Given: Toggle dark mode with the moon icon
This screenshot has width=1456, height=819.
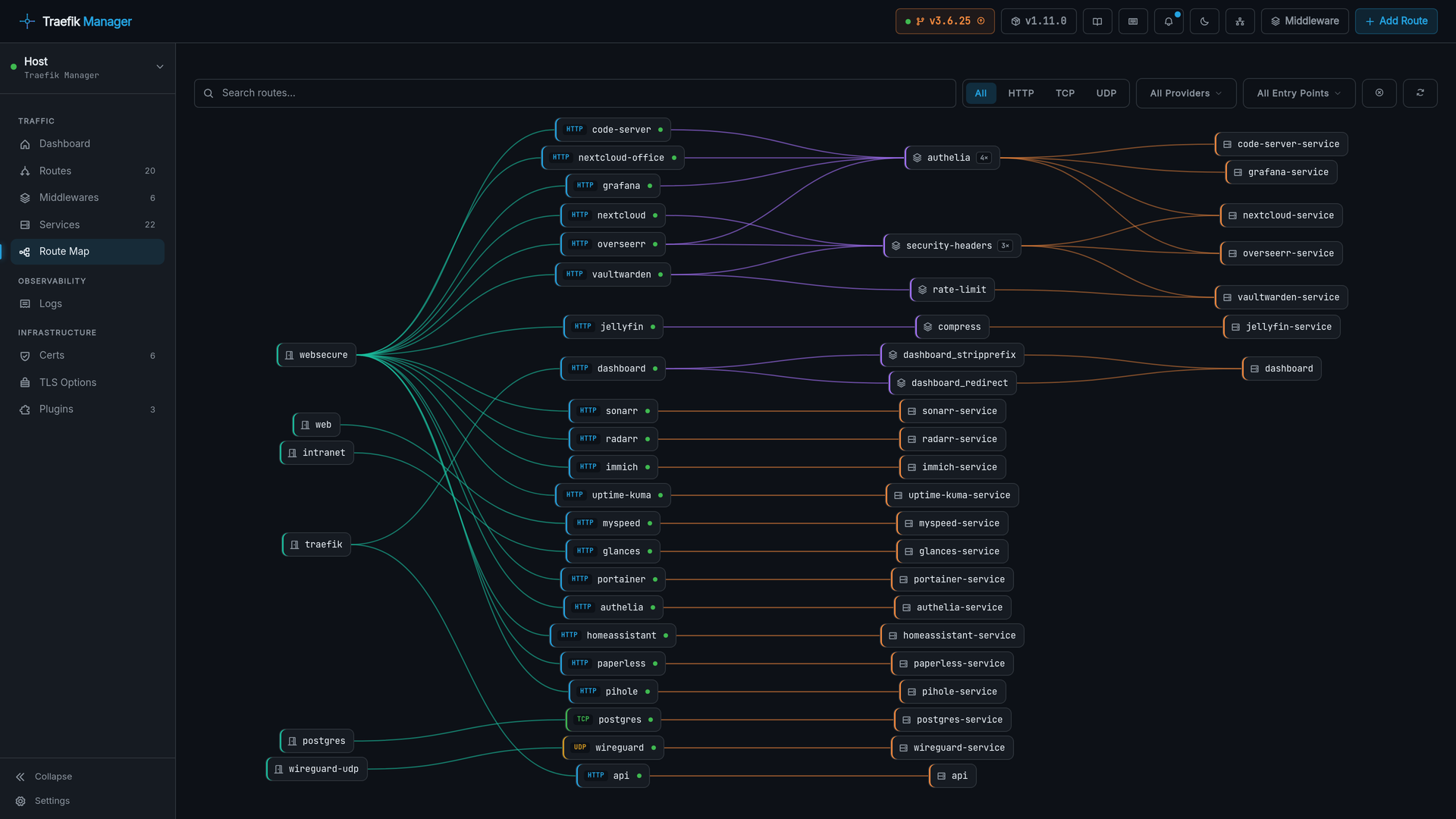Looking at the screenshot, I should [1204, 21].
